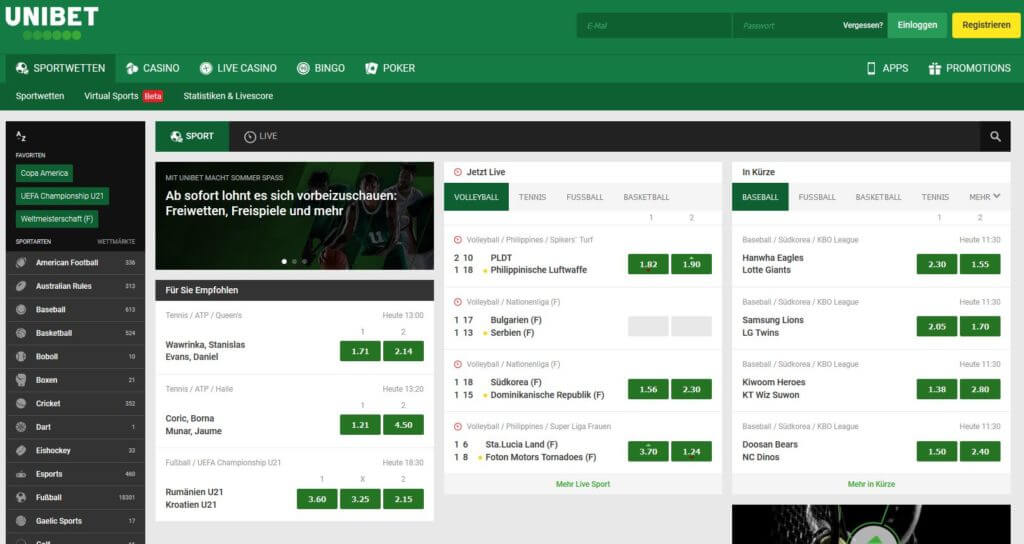This screenshot has height=544, width=1024.
Task: Click the Casino cards icon
Action: [132, 68]
